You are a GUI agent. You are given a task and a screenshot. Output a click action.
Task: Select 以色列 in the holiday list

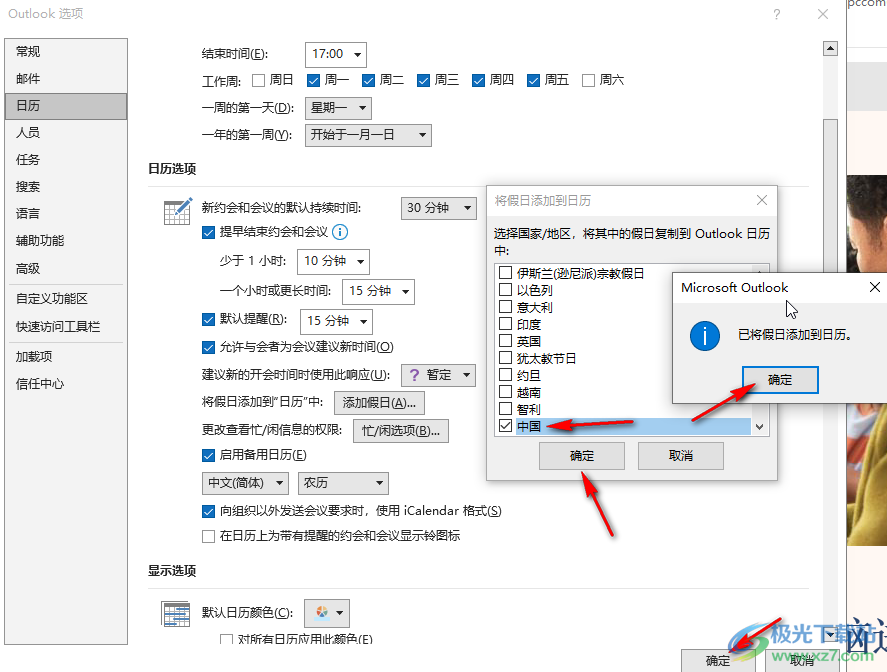535,290
